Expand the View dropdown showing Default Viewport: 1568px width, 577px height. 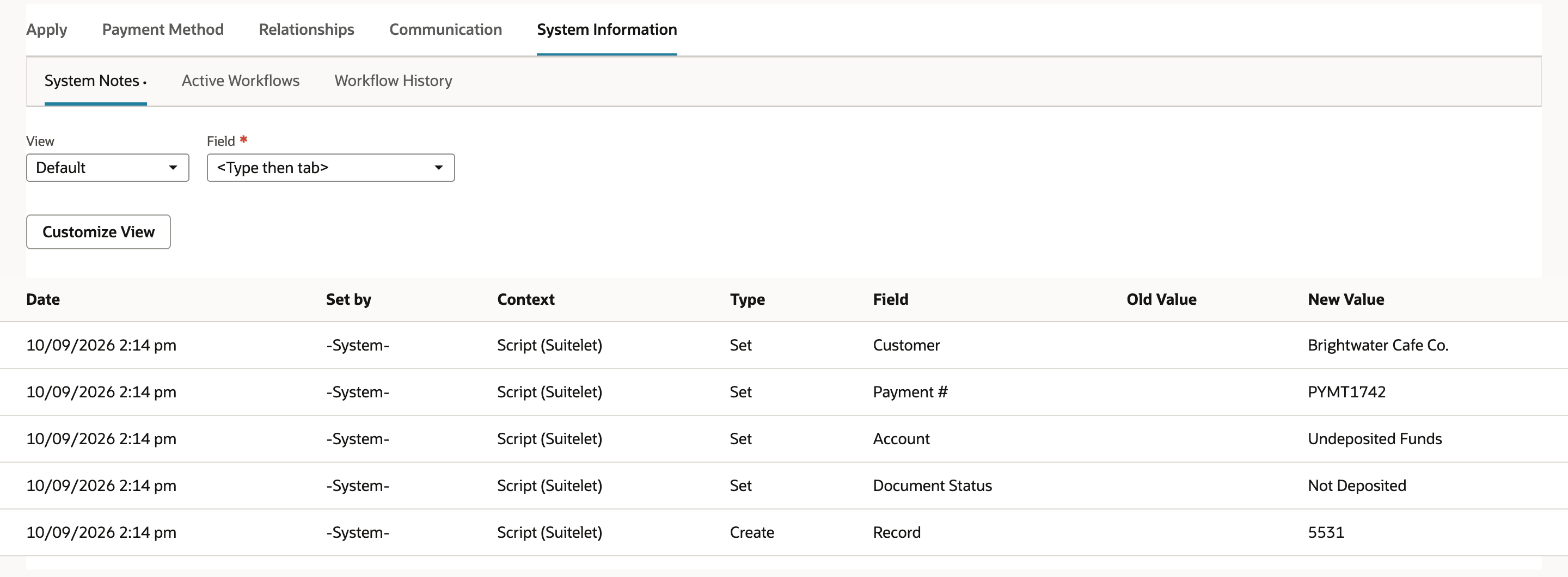pos(108,167)
